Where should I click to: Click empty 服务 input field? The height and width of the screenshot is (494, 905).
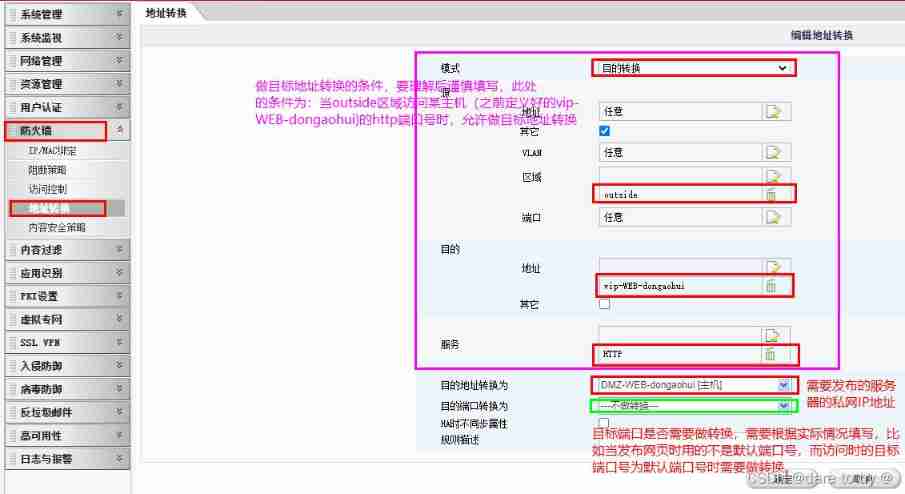tap(679, 335)
